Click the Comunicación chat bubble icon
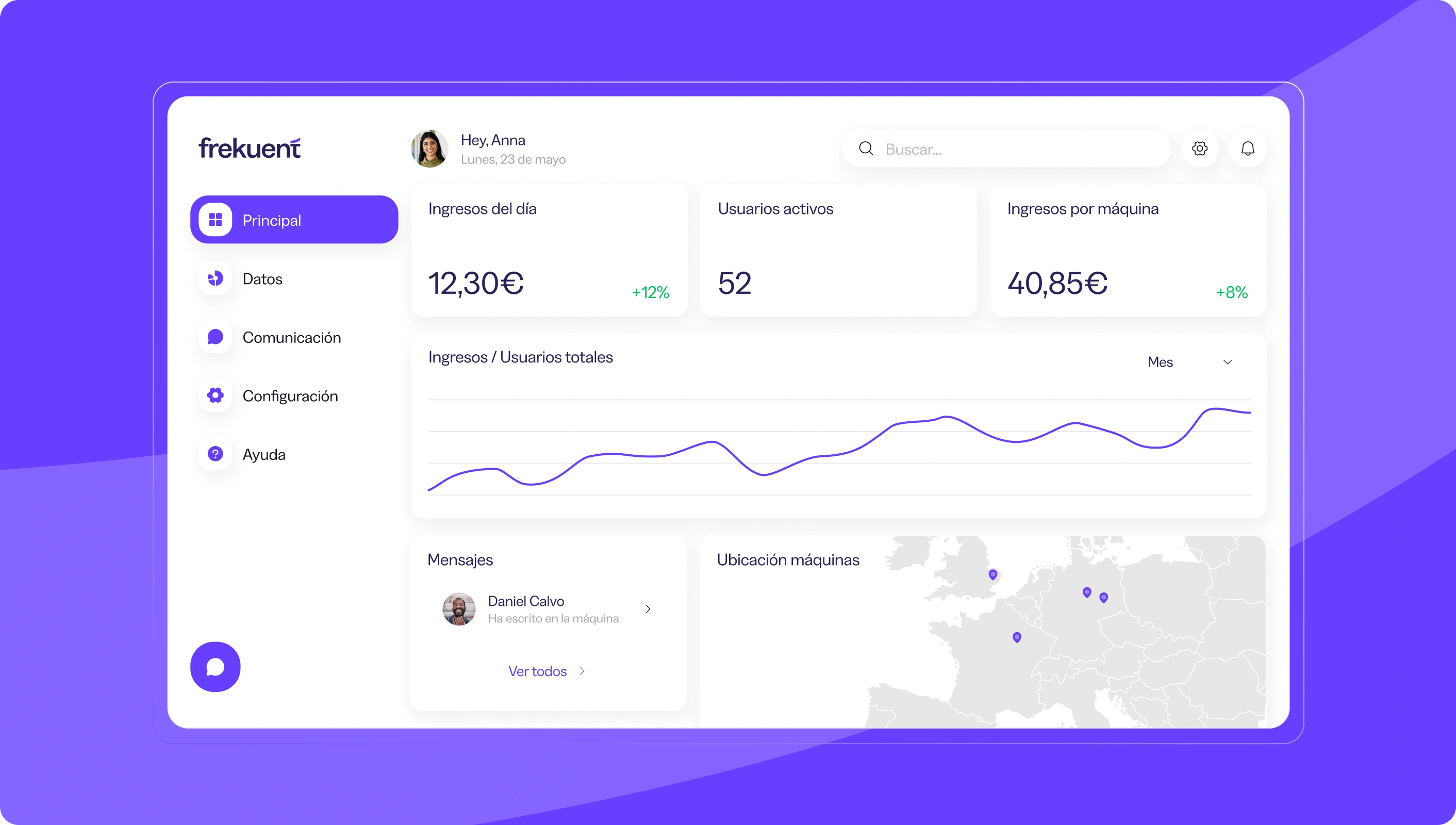1456x825 pixels. pos(216,337)
